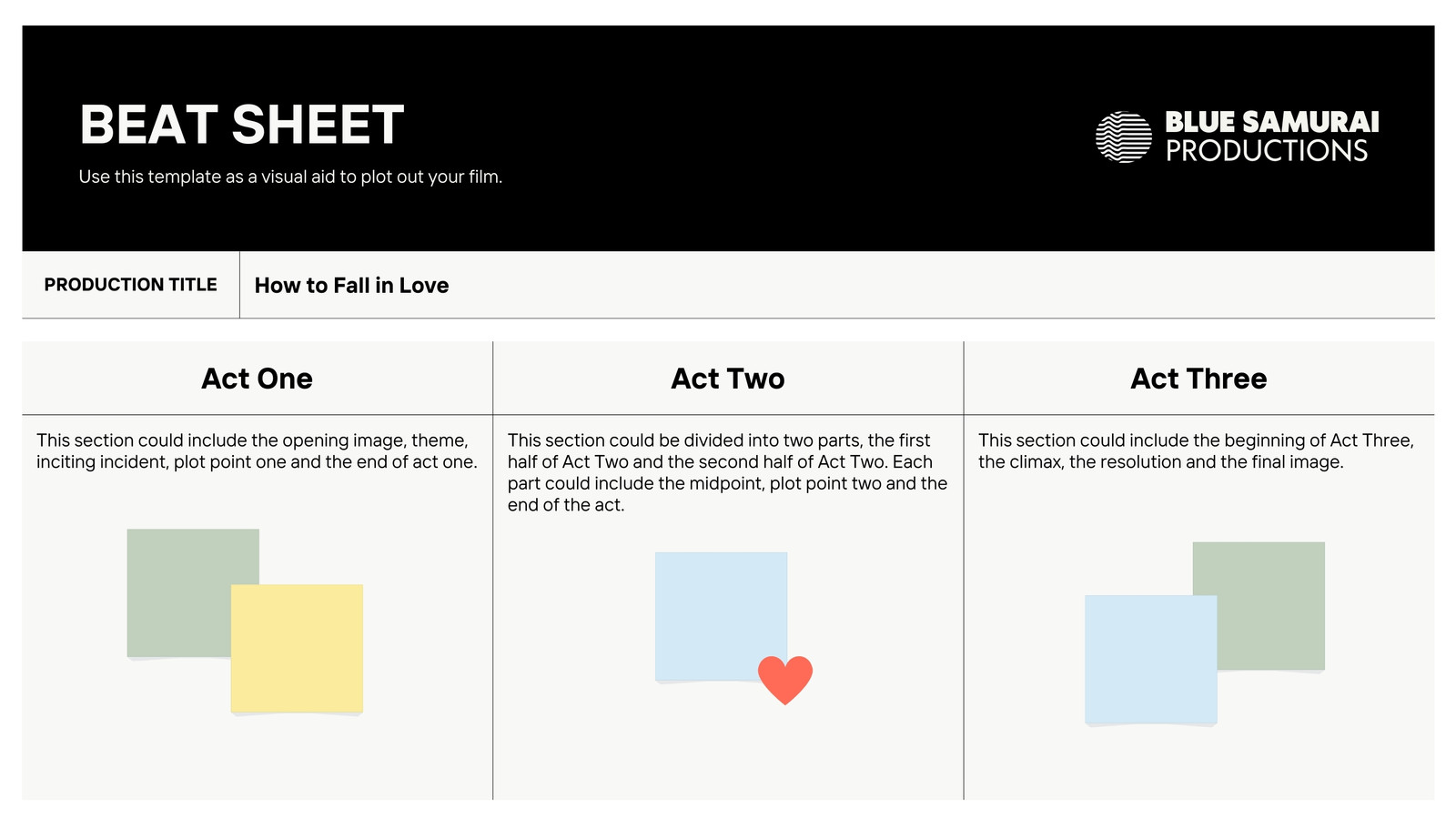The height and width of the screenshot is (819, 1456).
Task: Click the Act Three description text
Action: [1196, 451]
